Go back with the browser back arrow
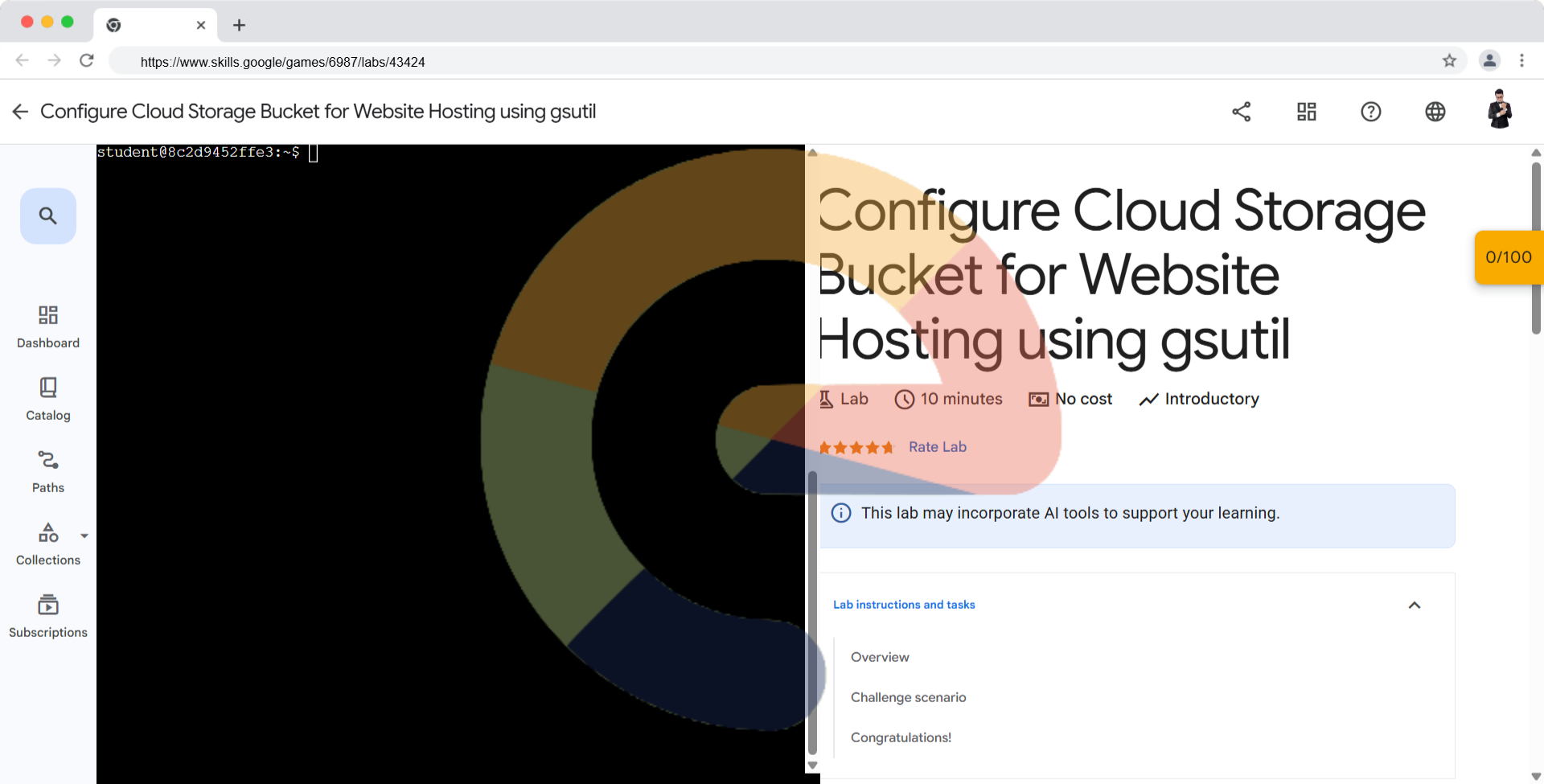 pos(23,61)
